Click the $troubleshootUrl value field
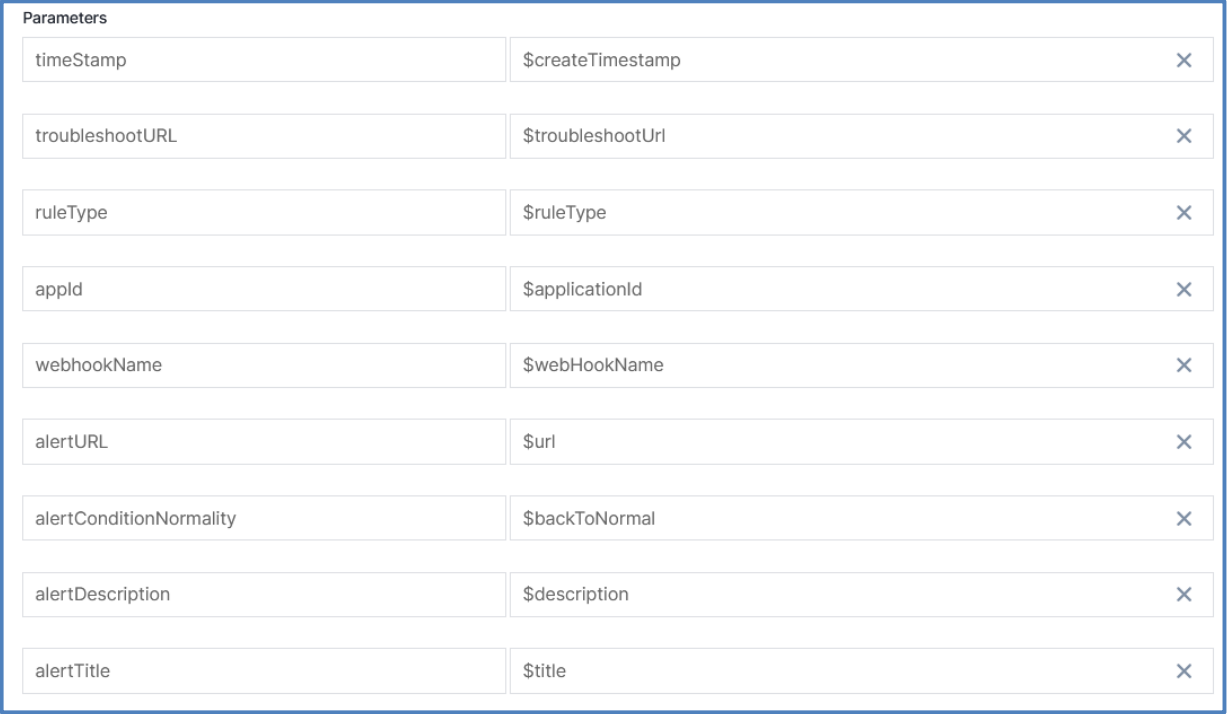This screenshot has height=714, width=1228. [840, 136]
